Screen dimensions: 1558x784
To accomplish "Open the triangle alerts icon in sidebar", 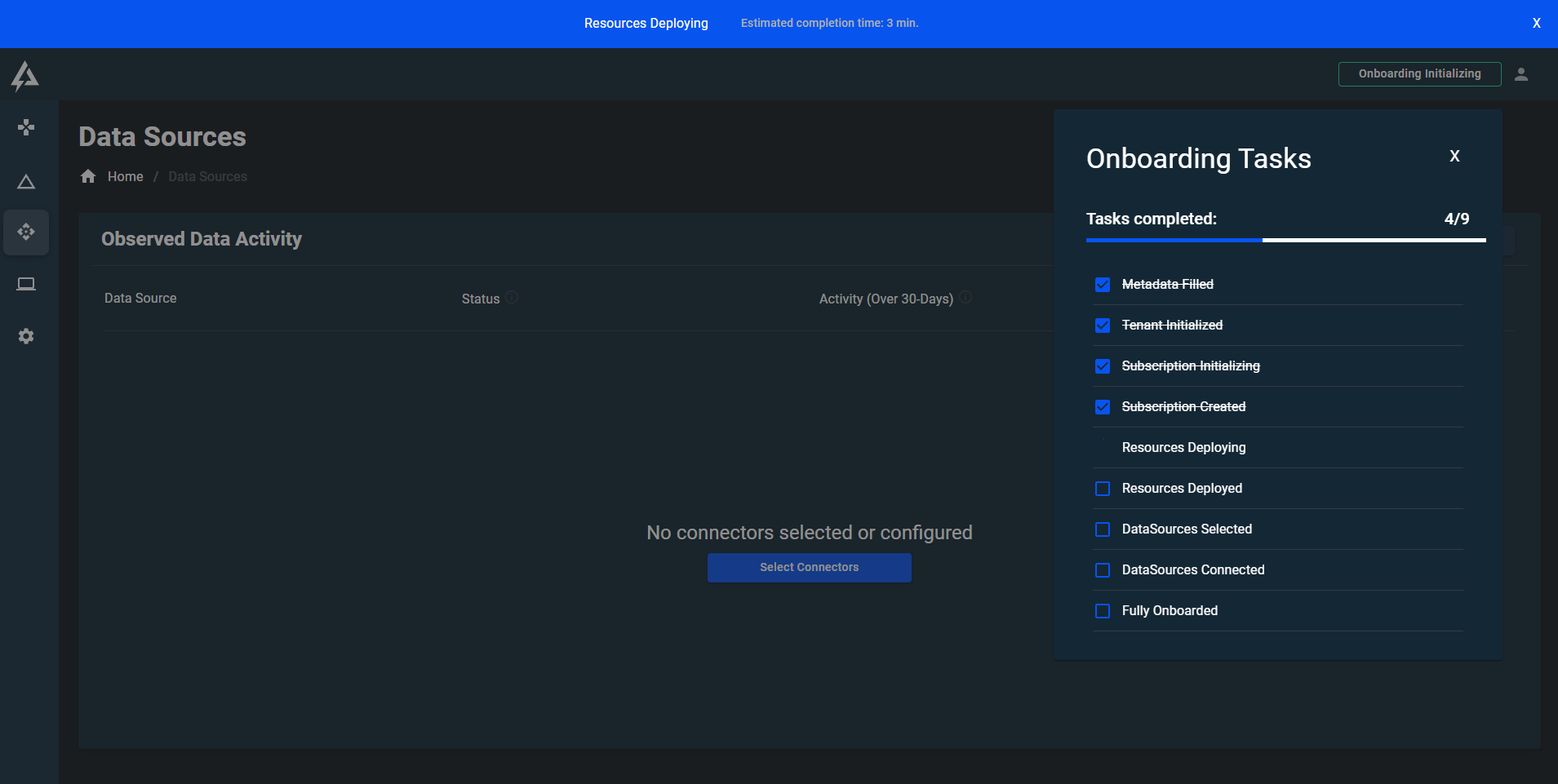I will click(x=26, y=181).
